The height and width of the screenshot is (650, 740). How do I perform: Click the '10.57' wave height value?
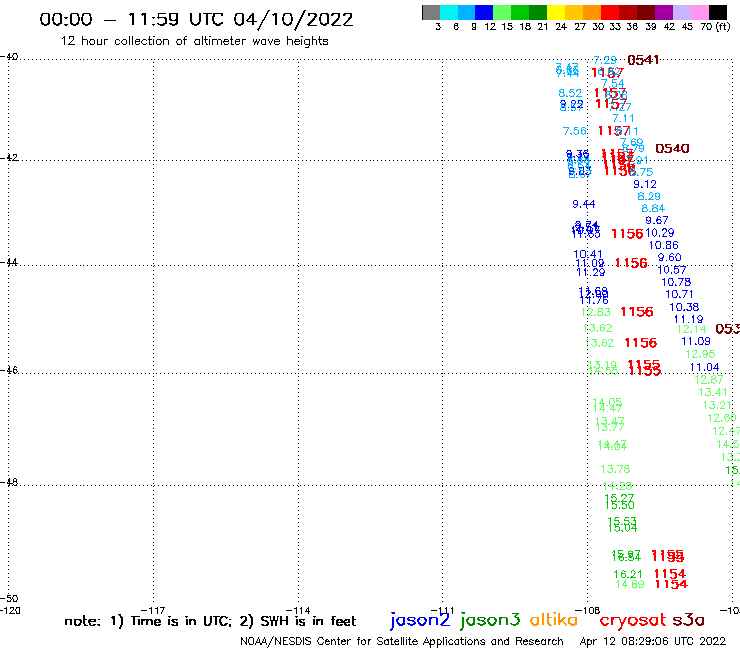click(x=672, y=270)
